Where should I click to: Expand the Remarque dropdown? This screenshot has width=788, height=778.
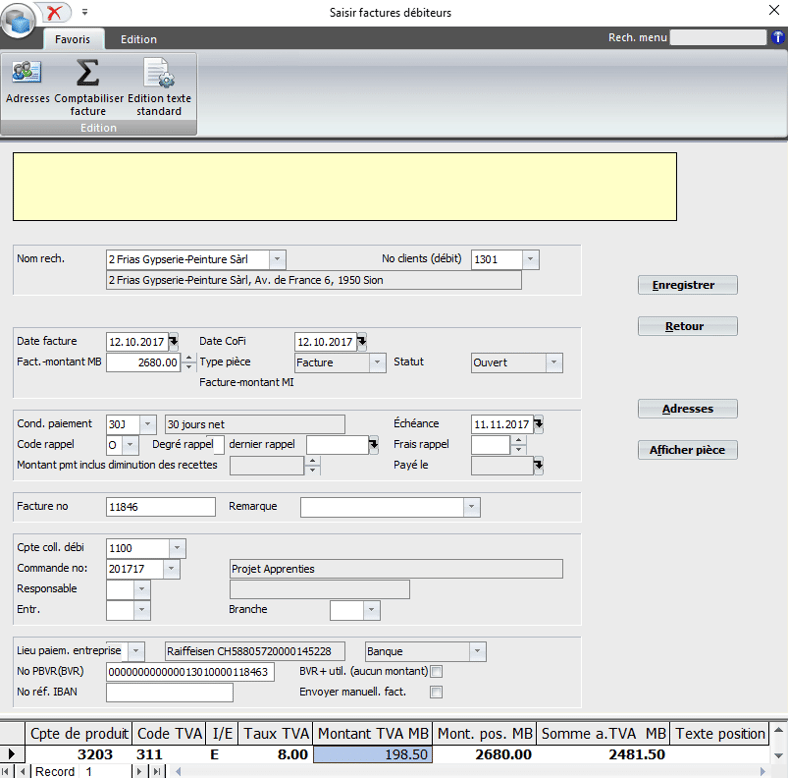pyautogui.click(x=471, y=507)
